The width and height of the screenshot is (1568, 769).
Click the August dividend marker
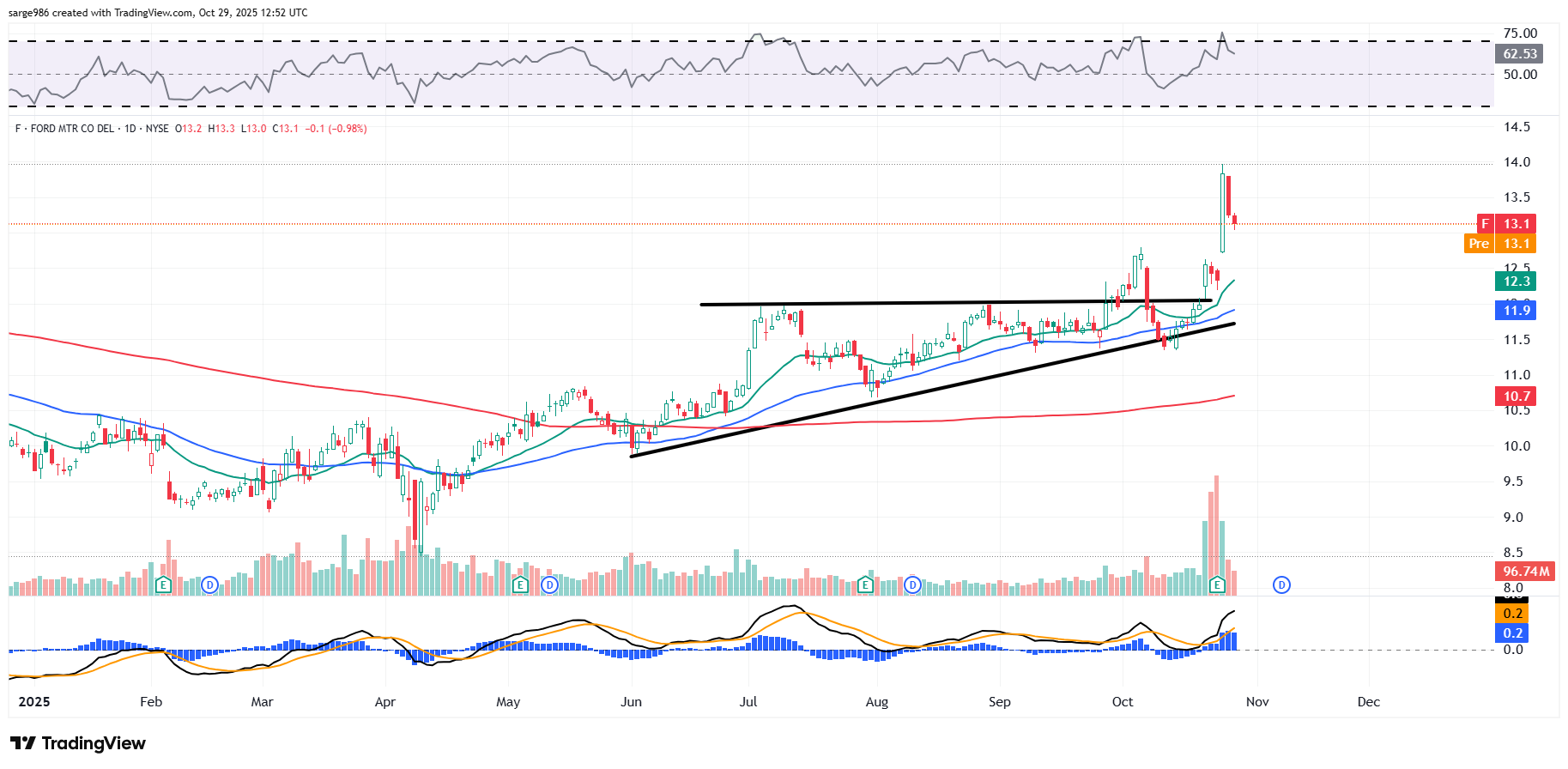912,585
